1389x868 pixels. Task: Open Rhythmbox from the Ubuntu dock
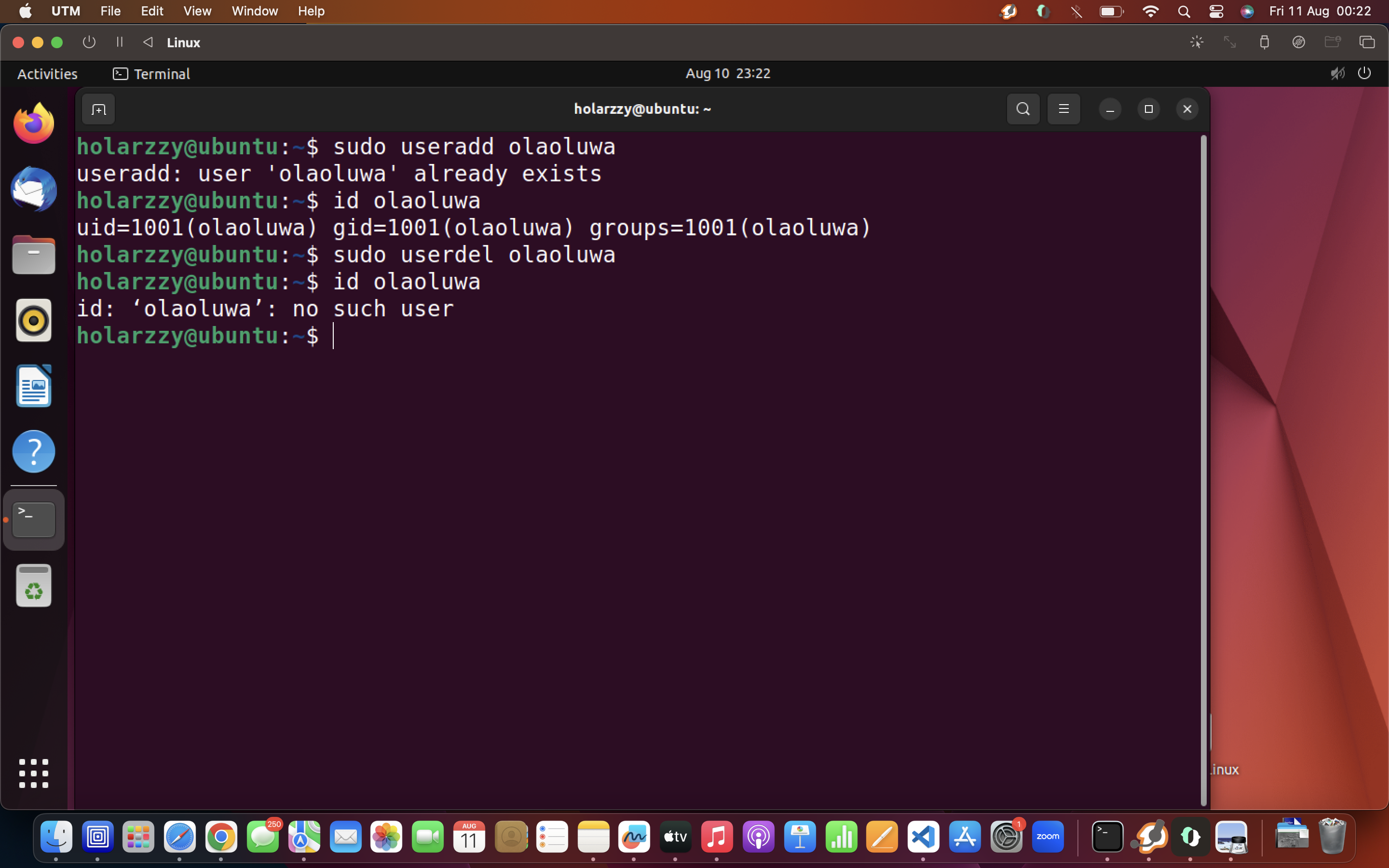33,320
